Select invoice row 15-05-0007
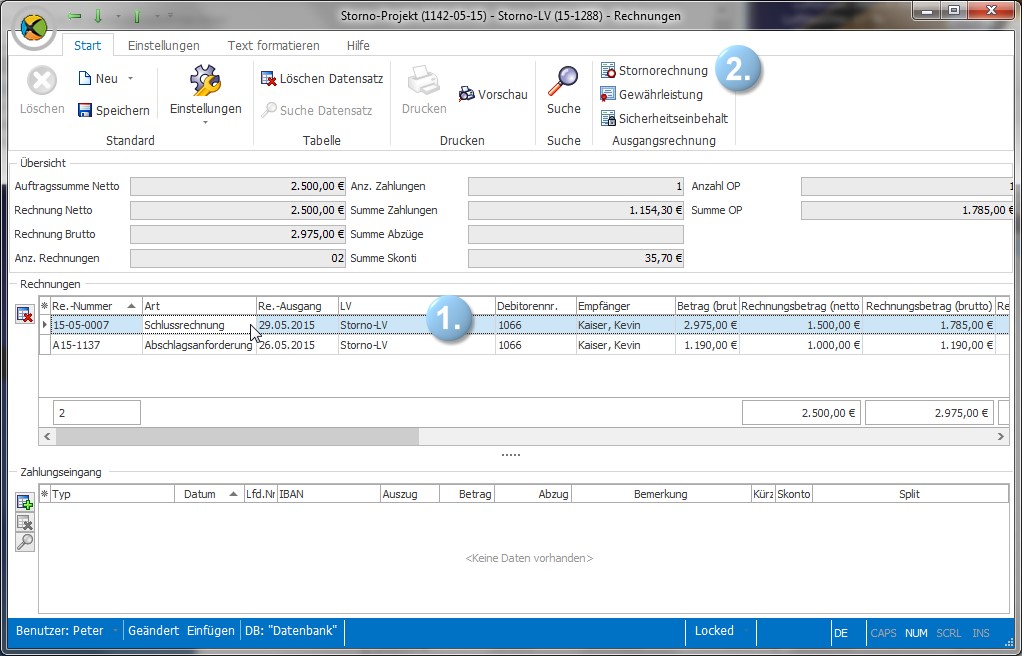 (x=524, y=325)
